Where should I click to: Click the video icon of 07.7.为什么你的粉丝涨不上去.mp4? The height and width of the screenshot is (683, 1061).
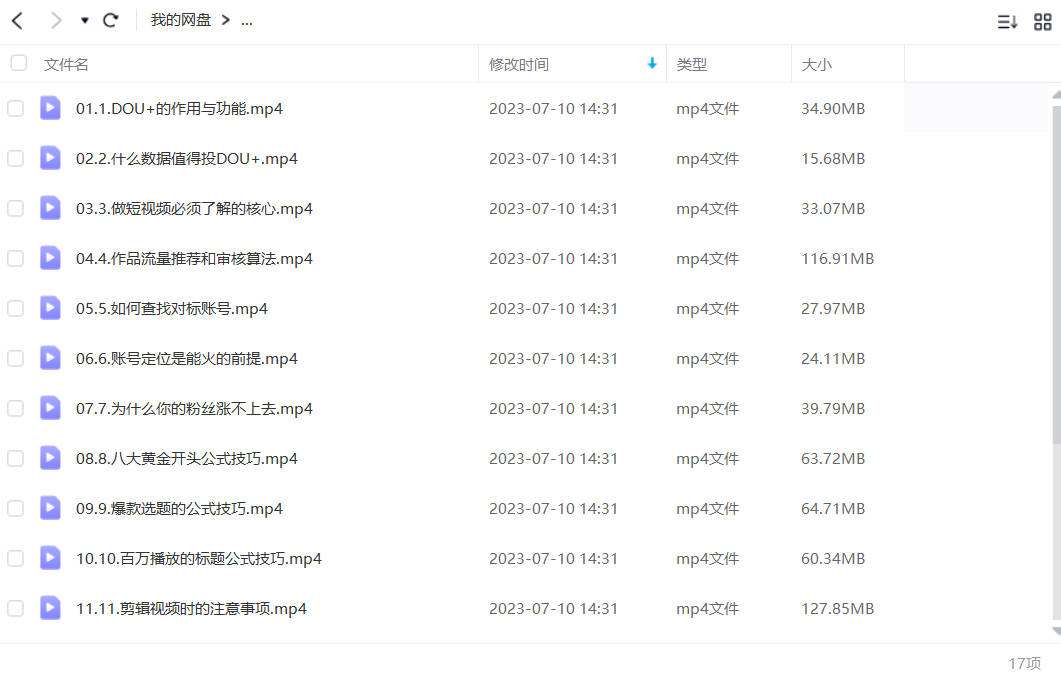pos(50,407)
